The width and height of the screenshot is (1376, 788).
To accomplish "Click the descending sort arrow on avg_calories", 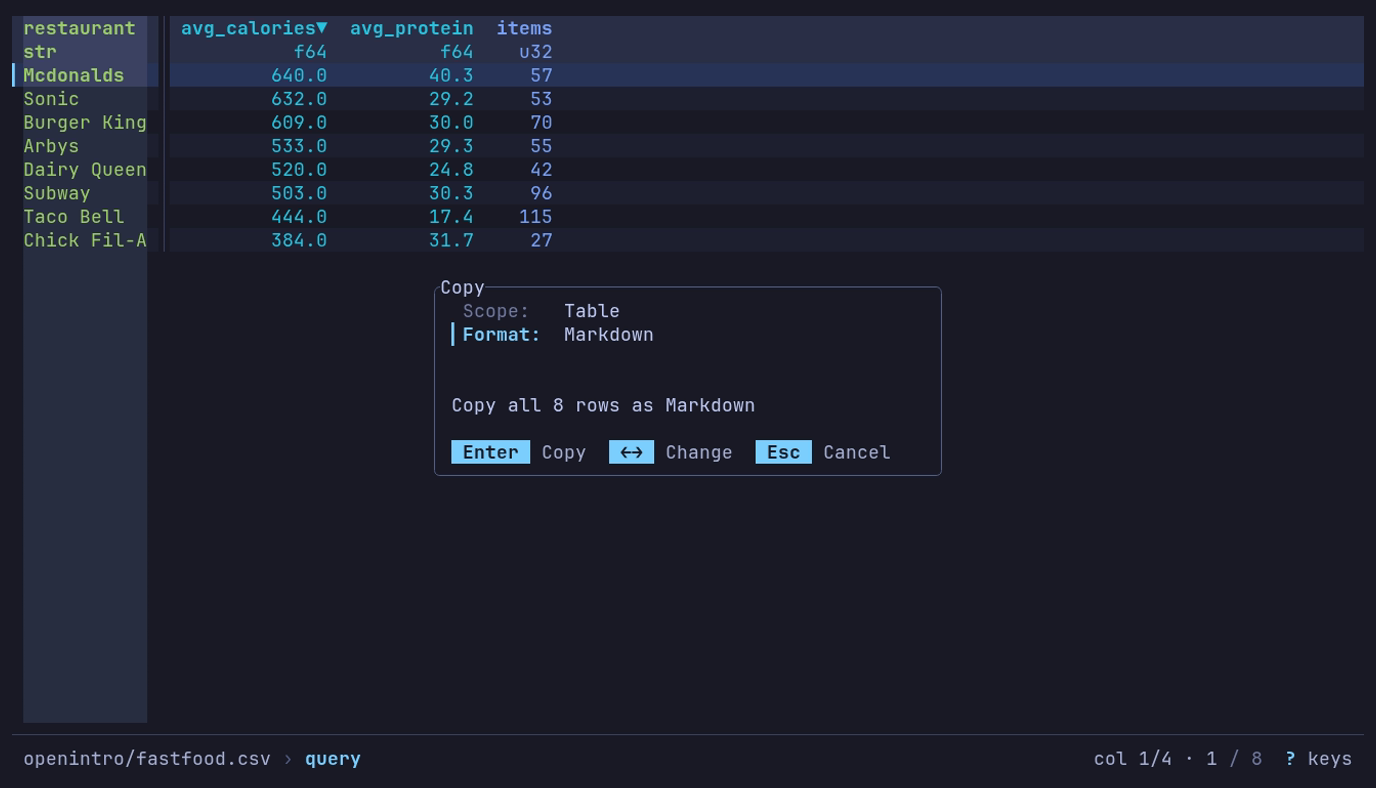I will (322, 28).
